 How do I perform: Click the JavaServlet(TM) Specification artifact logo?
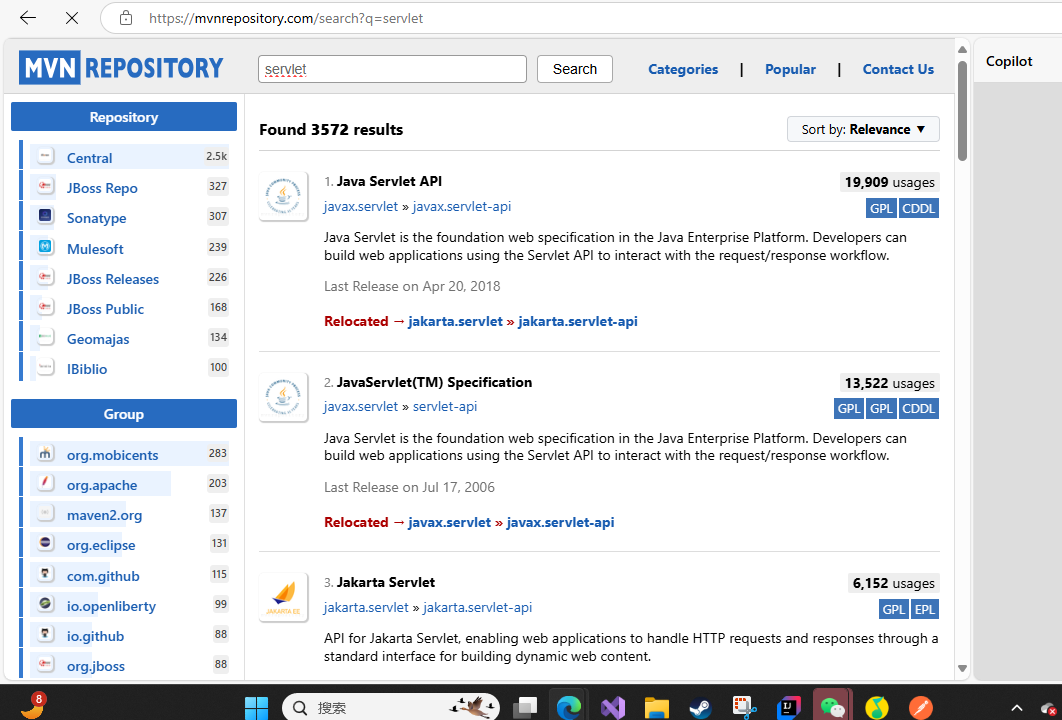[x=284, y=397]
